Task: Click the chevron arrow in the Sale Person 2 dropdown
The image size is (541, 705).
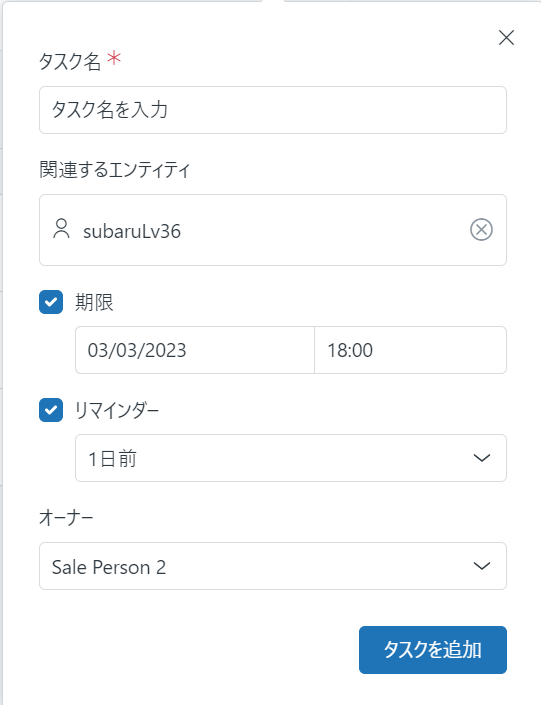Action: 482,566
